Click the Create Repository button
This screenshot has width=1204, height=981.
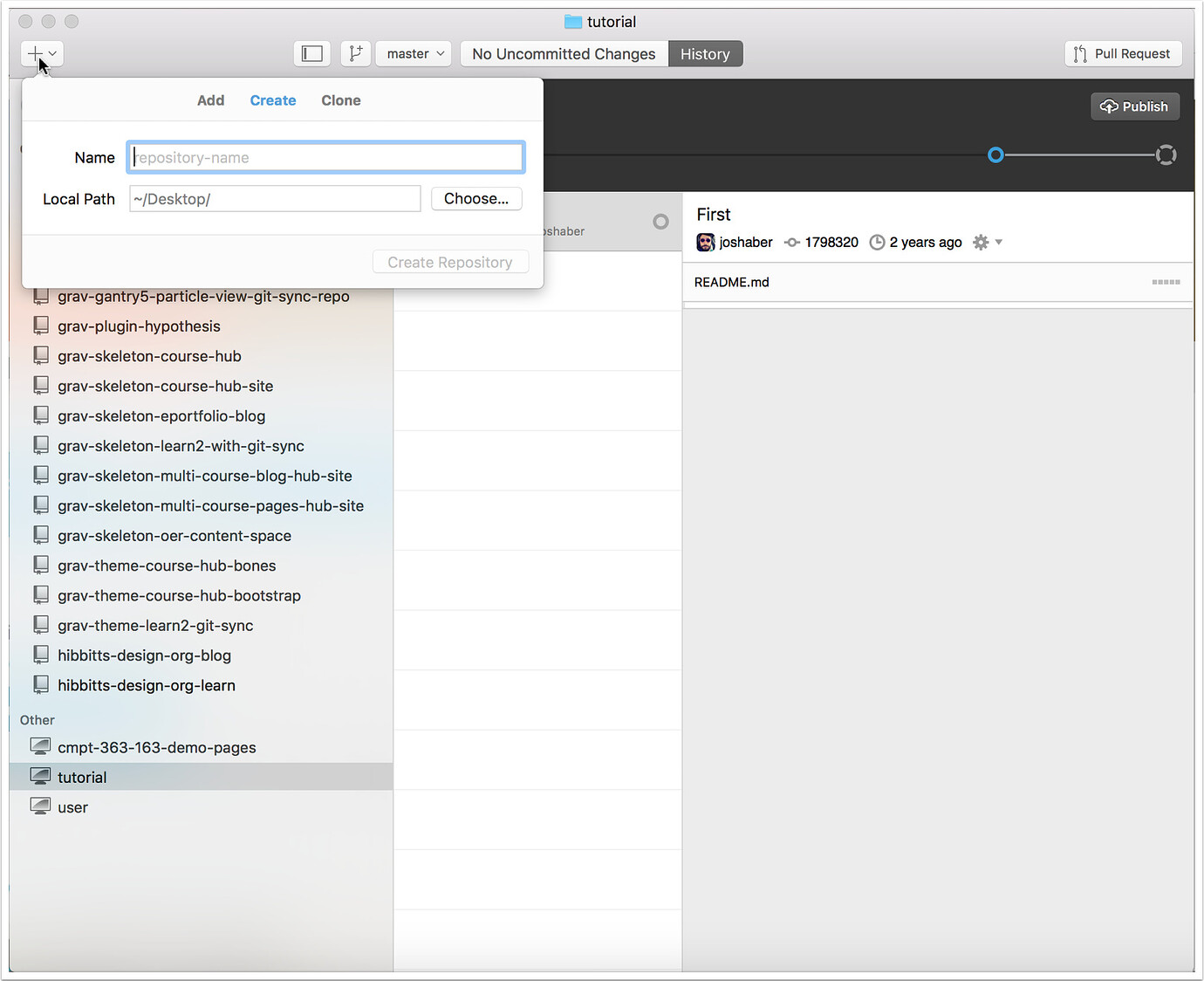(x=450, y=261)
